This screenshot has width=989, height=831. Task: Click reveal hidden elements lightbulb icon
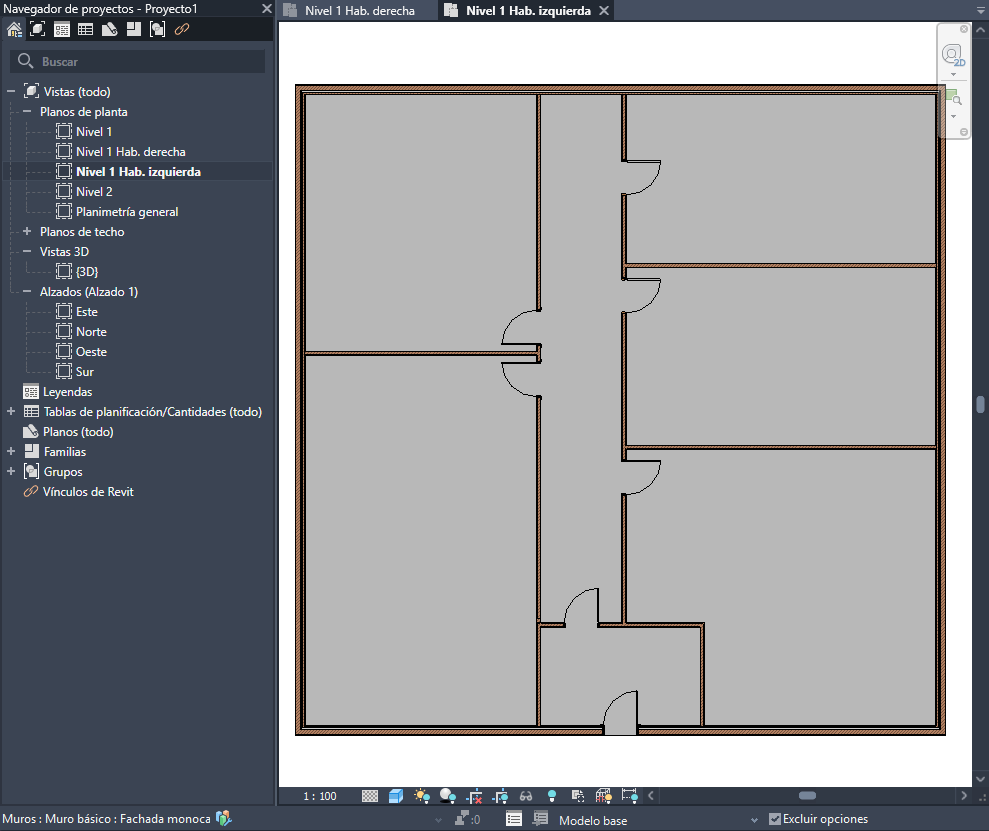(551, 796)
